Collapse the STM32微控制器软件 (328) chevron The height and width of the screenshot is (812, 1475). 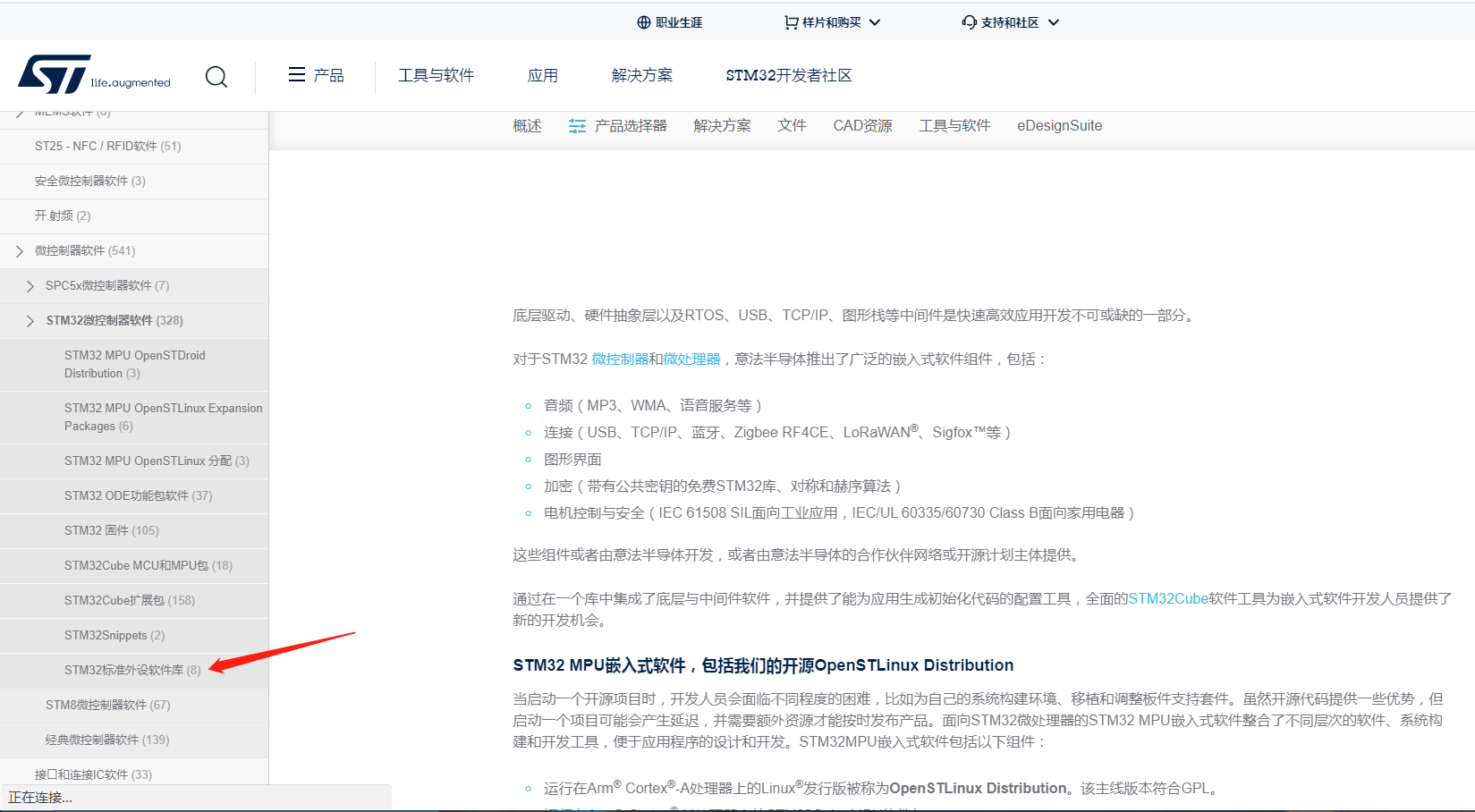[30, 321]
